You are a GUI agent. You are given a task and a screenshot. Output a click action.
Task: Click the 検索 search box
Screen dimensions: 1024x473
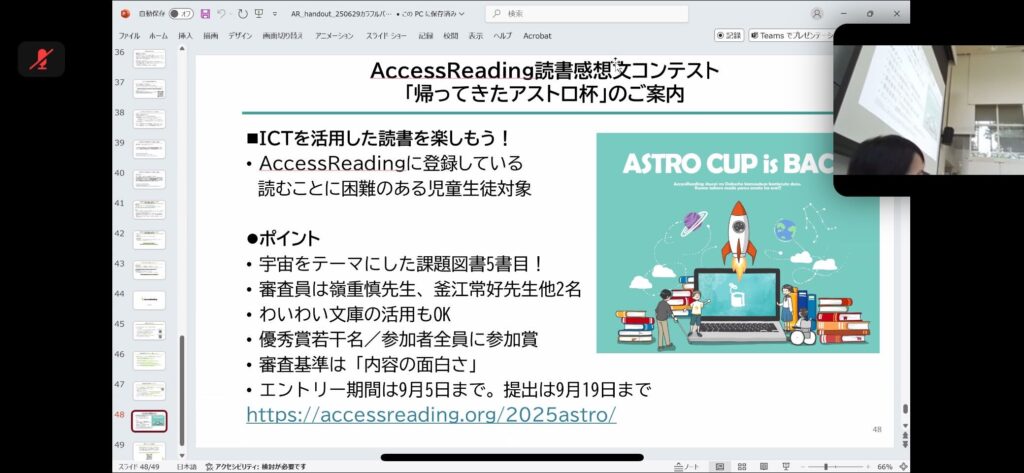(x=586, y=14)
